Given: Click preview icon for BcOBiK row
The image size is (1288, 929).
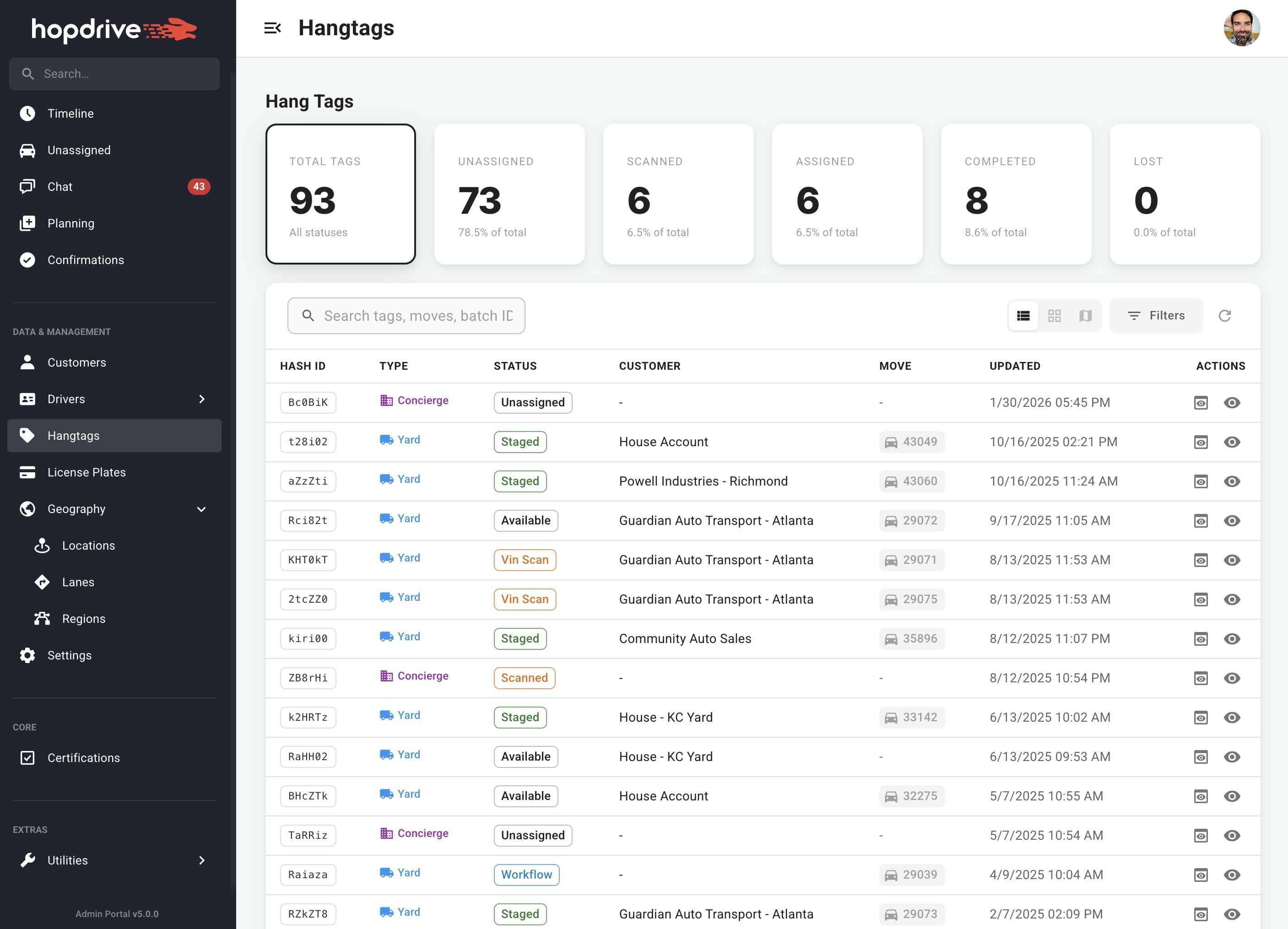Looking at the screenshot, I should pos(1201,403).
